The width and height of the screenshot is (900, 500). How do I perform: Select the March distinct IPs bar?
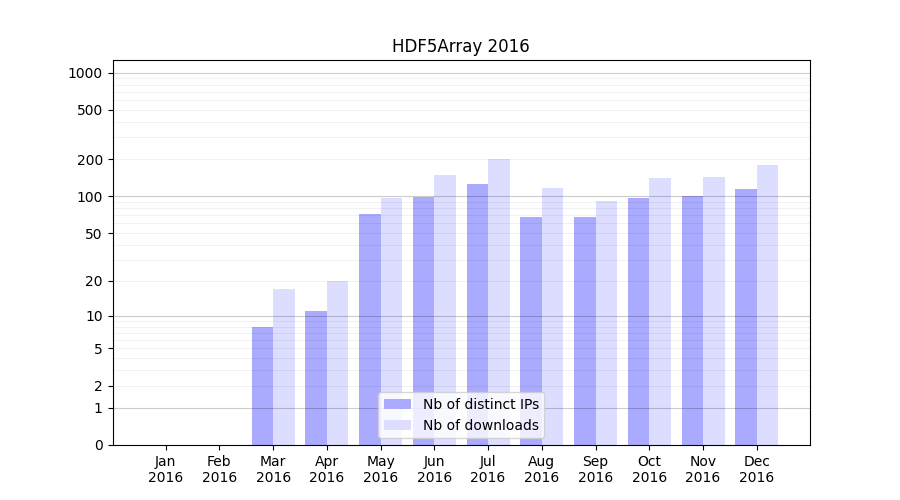pos(262,385)
